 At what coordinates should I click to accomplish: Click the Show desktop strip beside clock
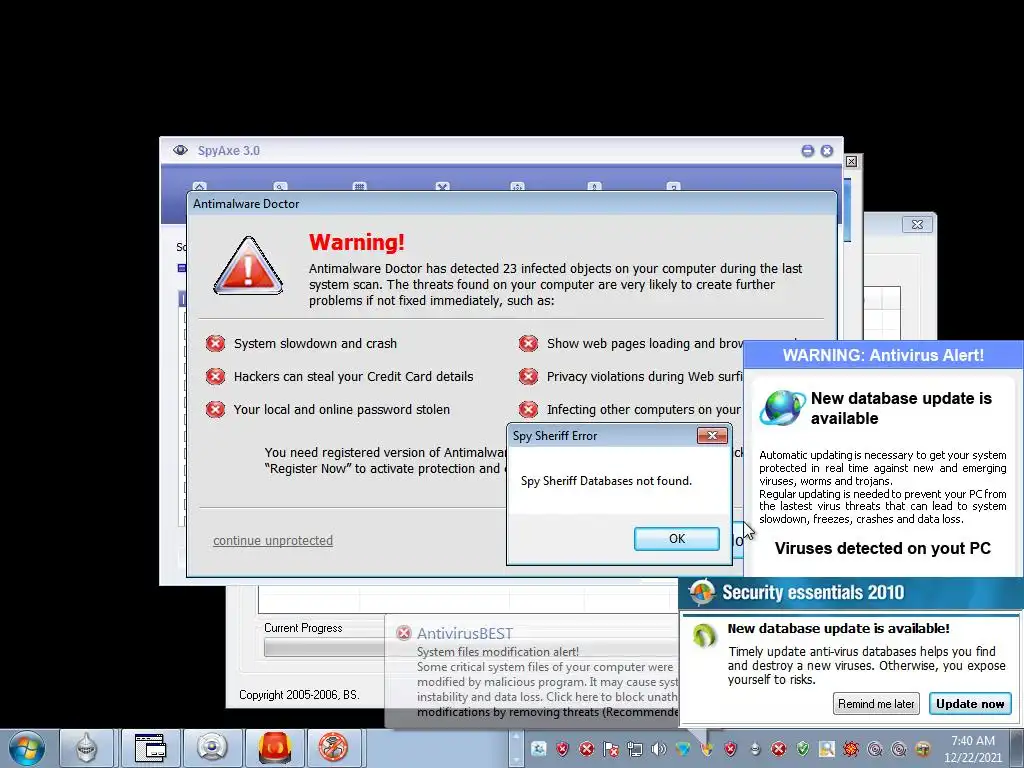pos(1017,748)
